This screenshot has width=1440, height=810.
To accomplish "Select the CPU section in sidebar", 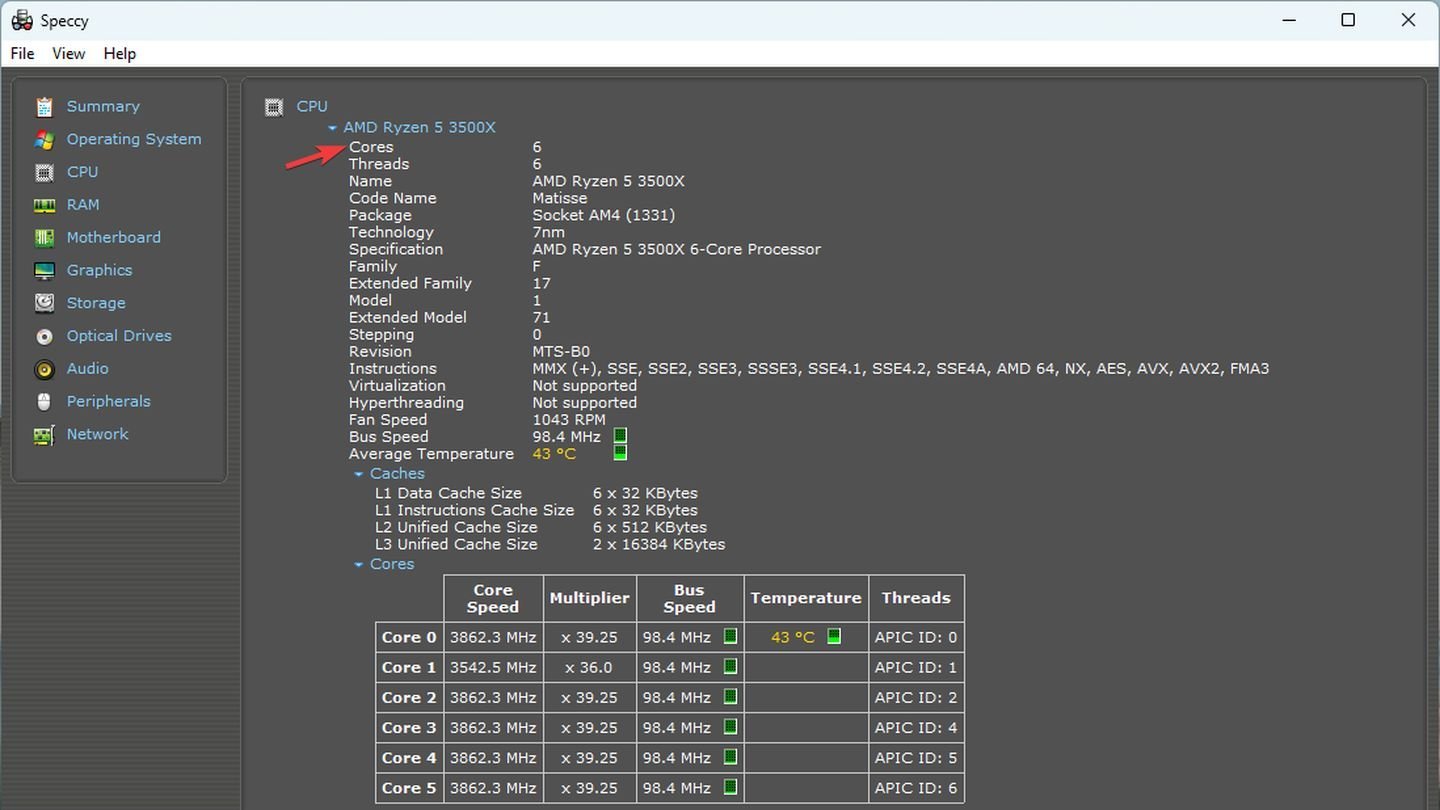I will click(82, 172).
